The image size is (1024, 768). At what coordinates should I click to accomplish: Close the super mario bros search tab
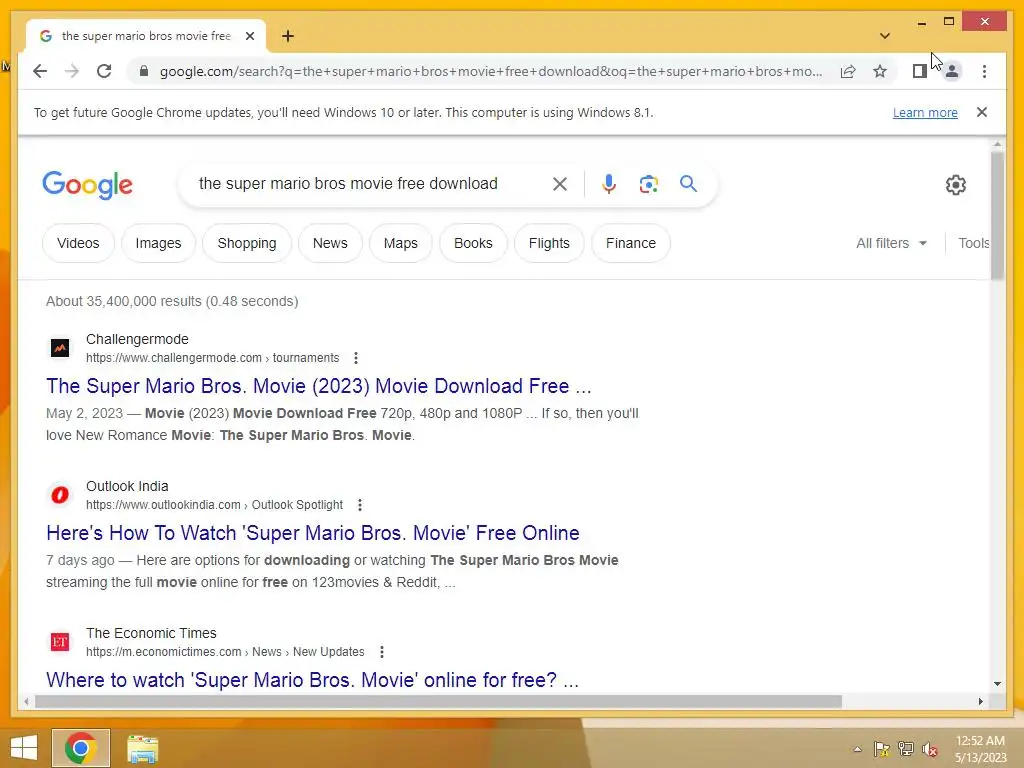249,36
